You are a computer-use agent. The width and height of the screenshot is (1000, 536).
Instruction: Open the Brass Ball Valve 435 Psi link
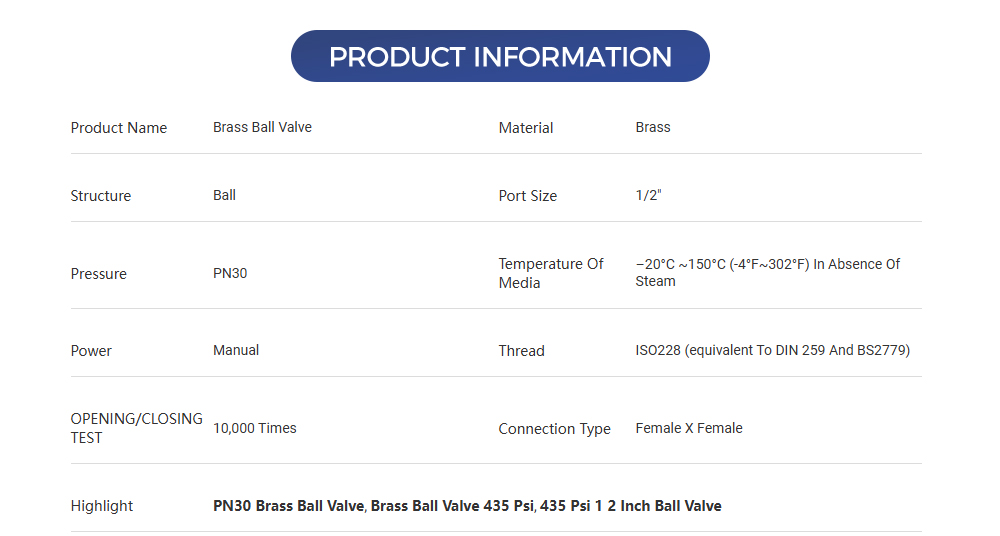click(x=453, y=506)
